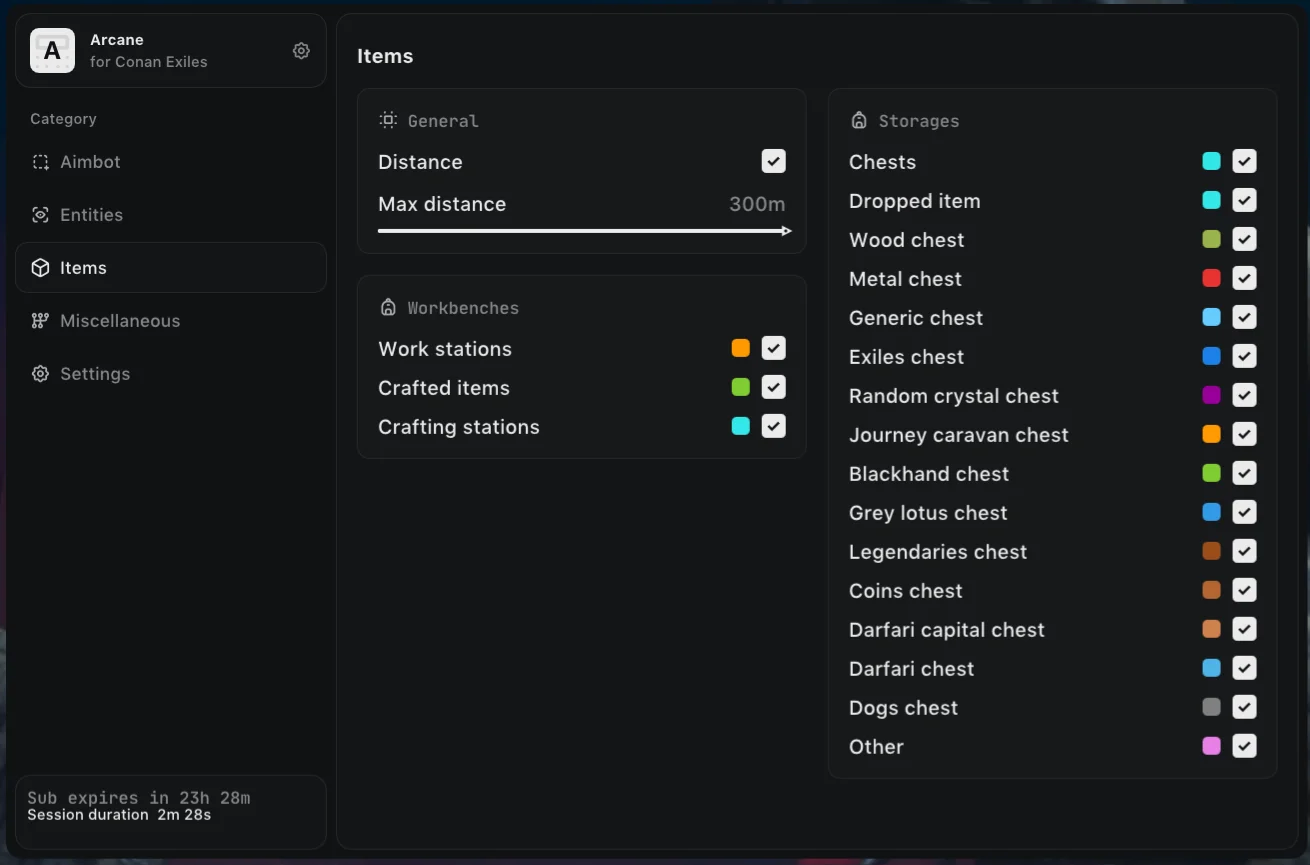Click the Settings gear icon in sidebar

click(x=40, y=374)
